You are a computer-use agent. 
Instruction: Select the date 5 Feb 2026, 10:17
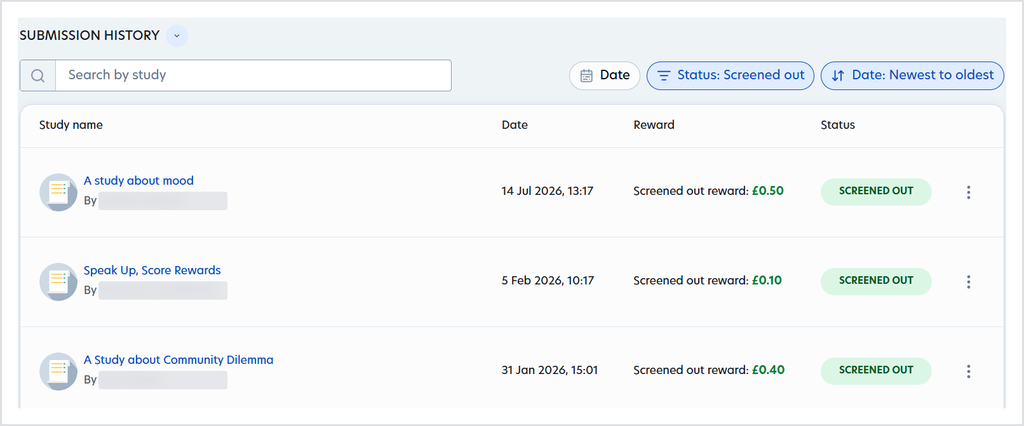pyautogui.click(x=547, y=281)
